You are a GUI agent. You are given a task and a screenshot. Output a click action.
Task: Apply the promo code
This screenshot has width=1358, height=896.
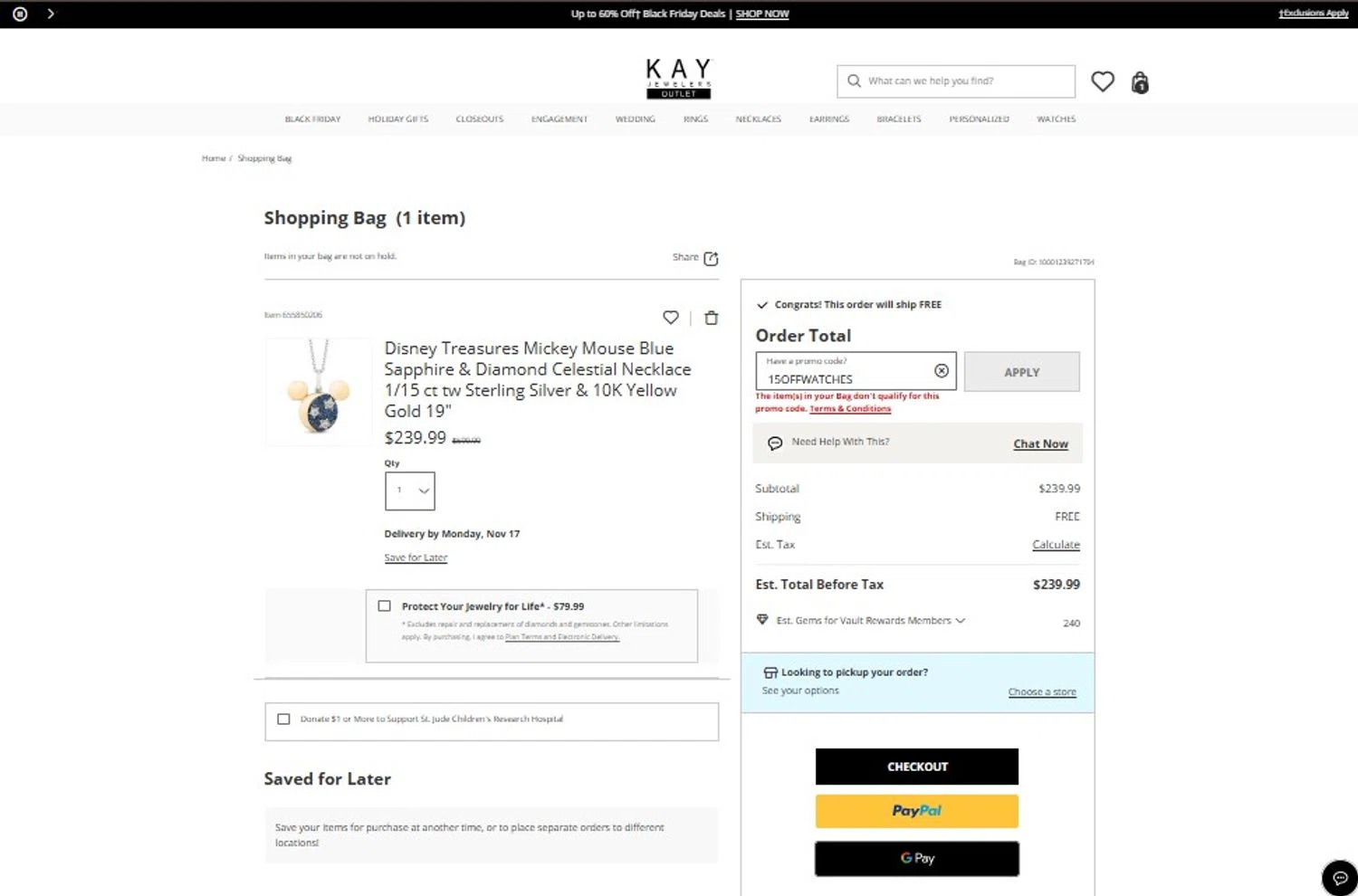(1022, 372)
